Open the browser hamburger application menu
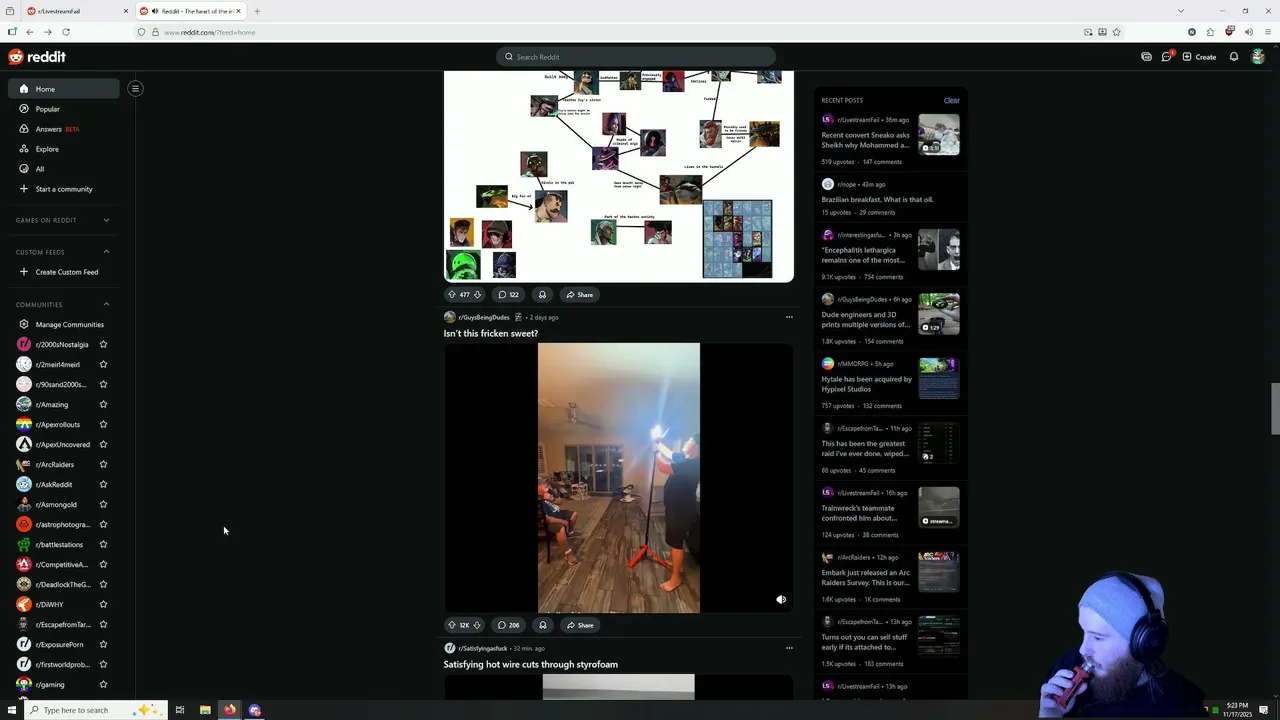This screenshot has height=720, width=1280. [x=1267, y=32]
